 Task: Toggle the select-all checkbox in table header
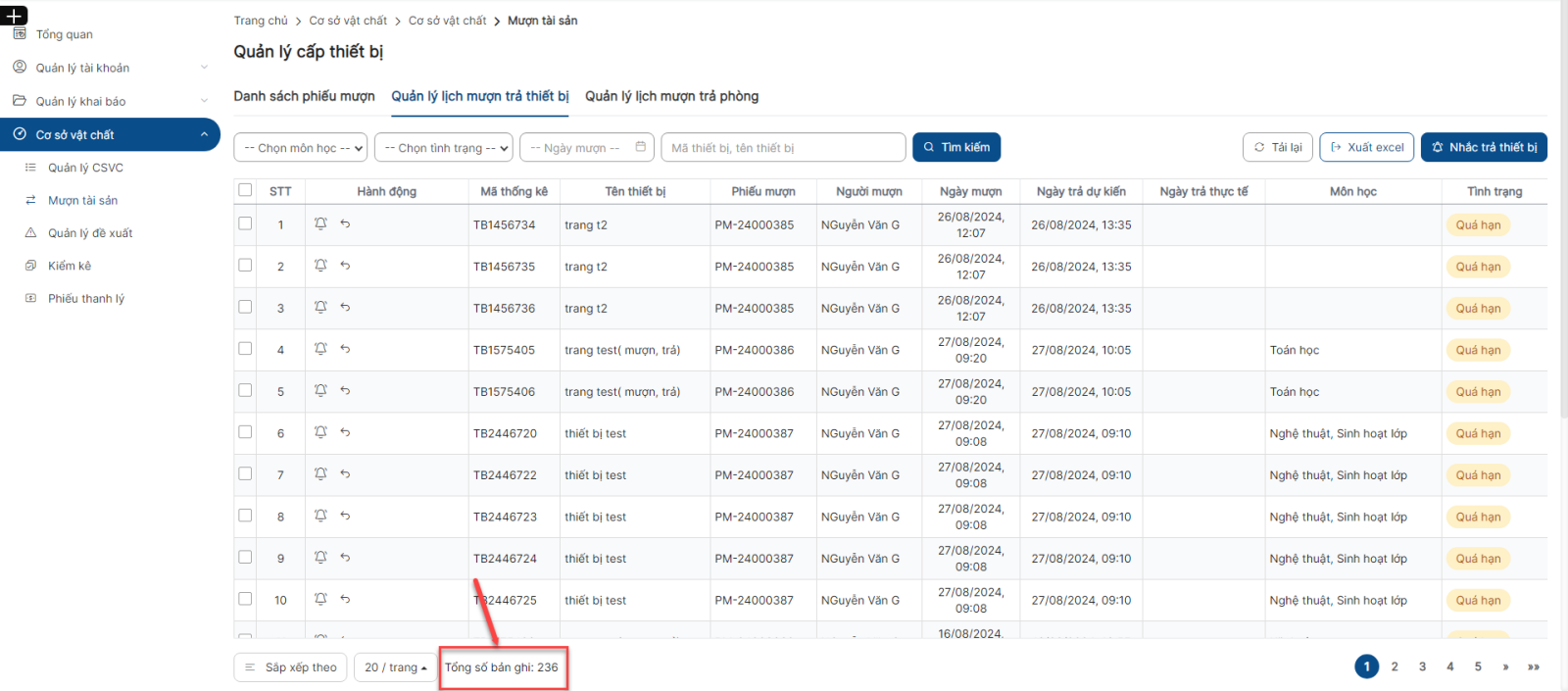(245, 190)
